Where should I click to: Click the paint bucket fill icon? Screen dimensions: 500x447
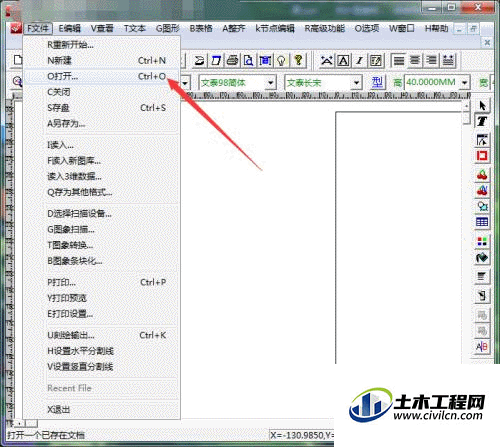(482, 257)
